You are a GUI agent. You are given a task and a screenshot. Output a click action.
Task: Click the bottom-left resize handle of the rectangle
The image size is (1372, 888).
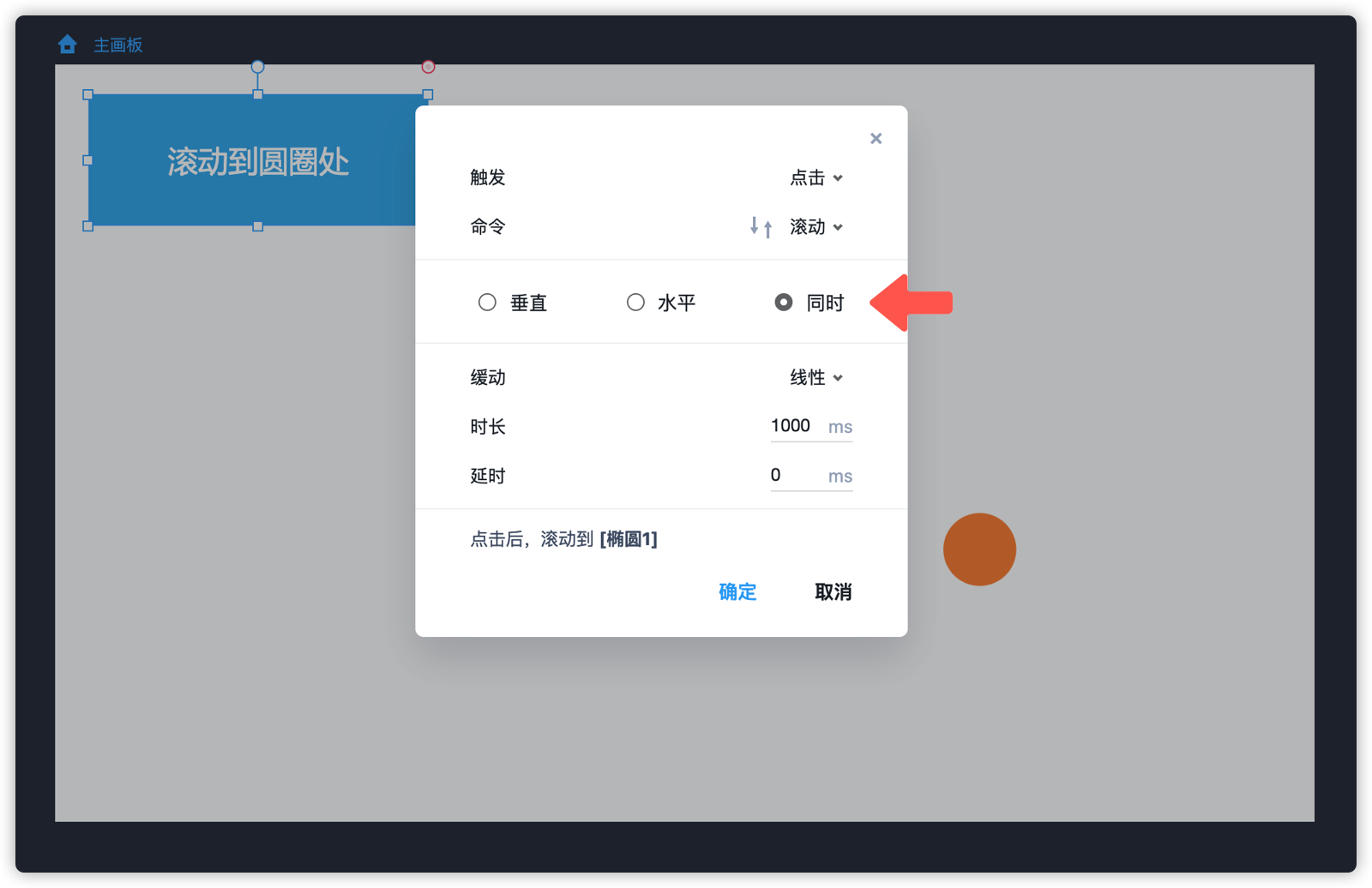[87, 226]
